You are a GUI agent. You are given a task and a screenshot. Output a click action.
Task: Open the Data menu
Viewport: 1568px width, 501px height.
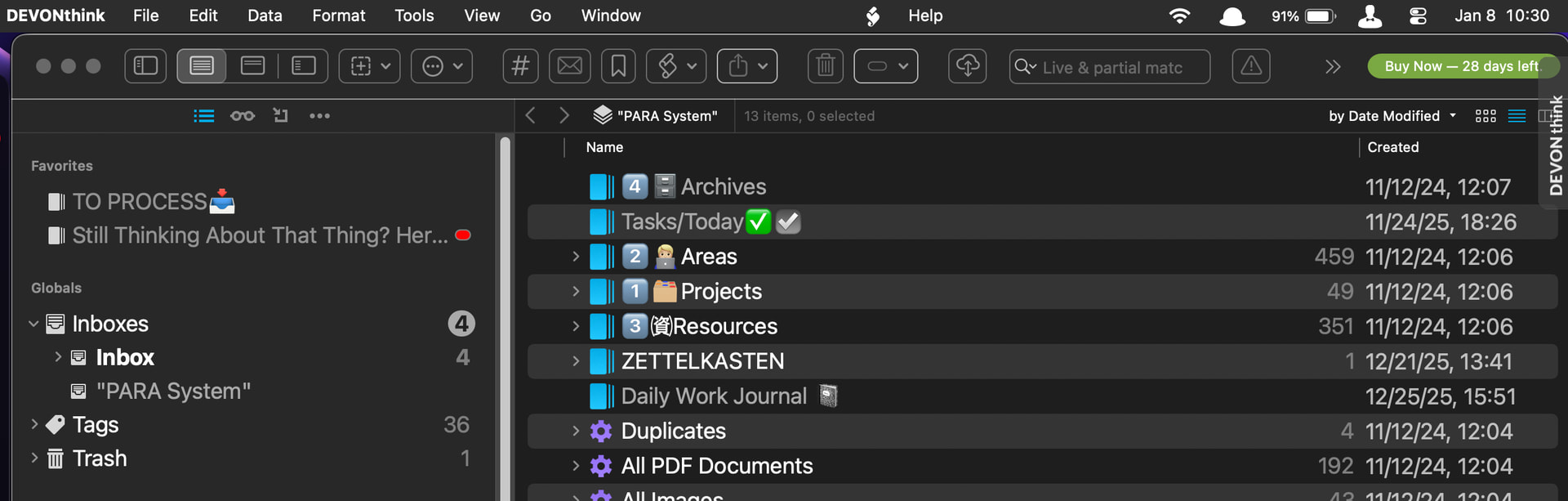265,16
